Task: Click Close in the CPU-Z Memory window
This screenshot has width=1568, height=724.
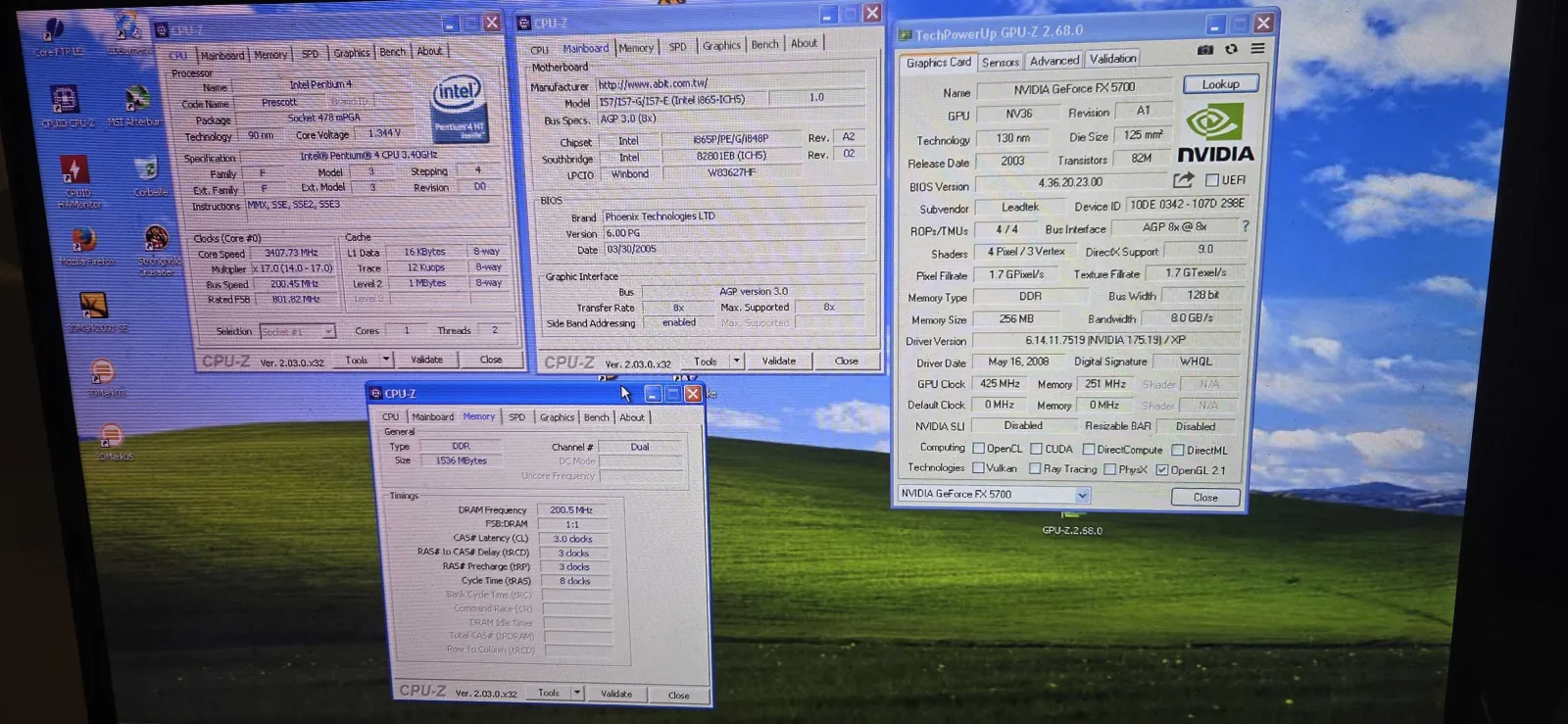Action: pyautogui.click(x=678, y=695)
